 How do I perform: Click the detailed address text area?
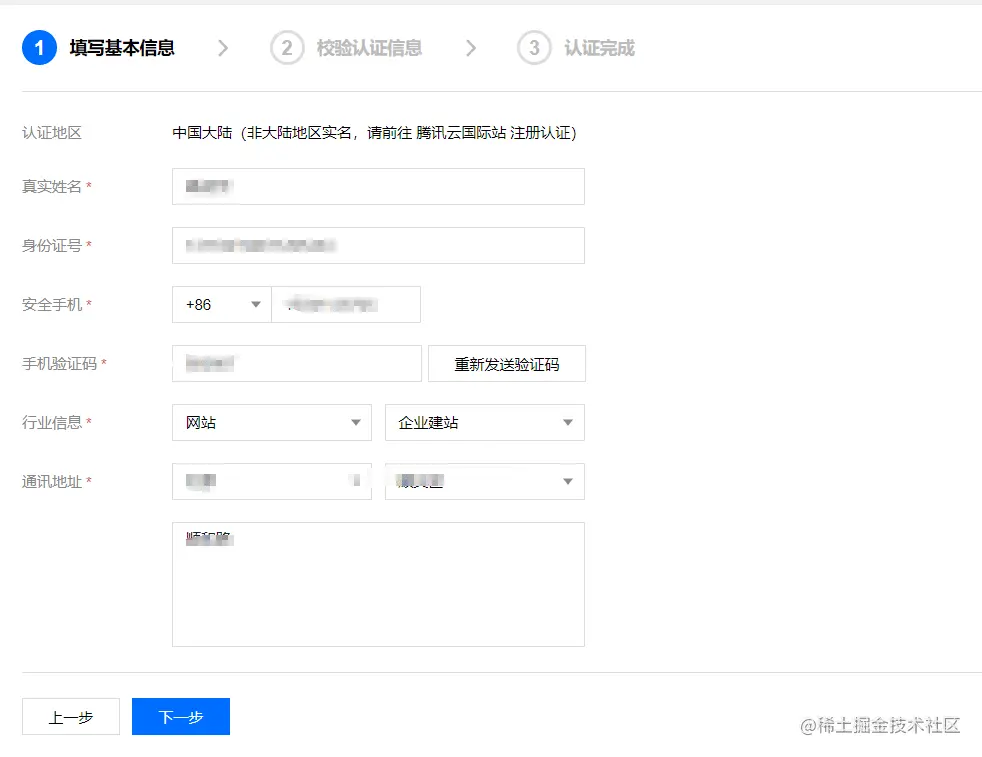tap(378, 584)
